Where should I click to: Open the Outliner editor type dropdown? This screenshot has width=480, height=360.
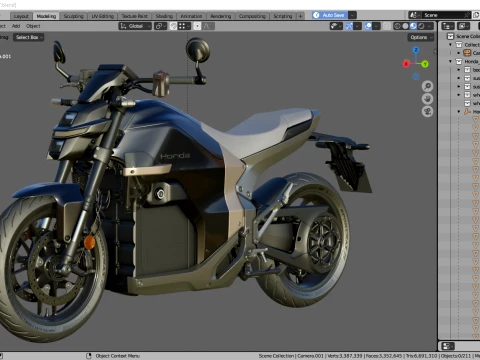pyautogui.click(x=448, y=26)
